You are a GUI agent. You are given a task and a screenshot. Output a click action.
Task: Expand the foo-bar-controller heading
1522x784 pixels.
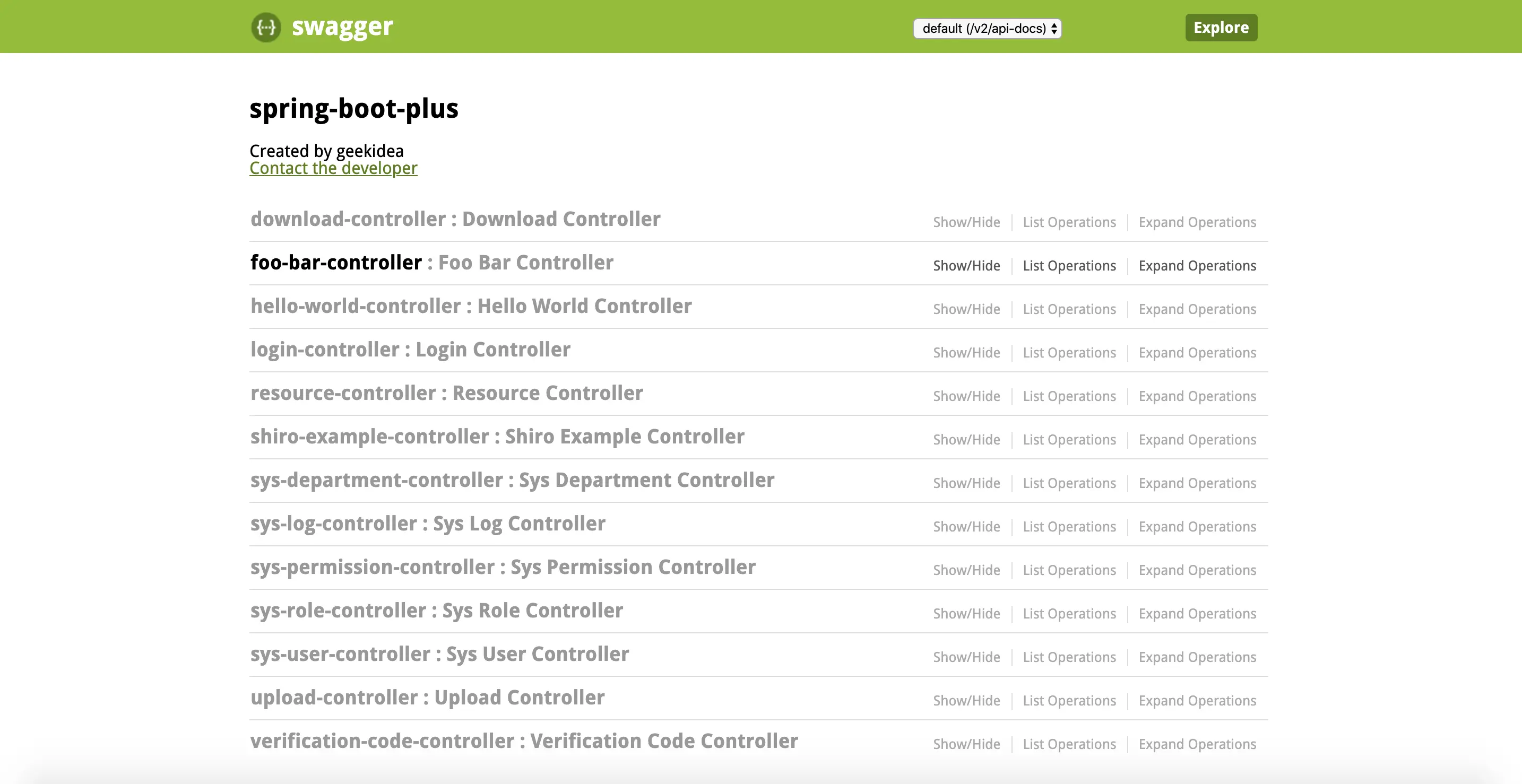(335, 263)
